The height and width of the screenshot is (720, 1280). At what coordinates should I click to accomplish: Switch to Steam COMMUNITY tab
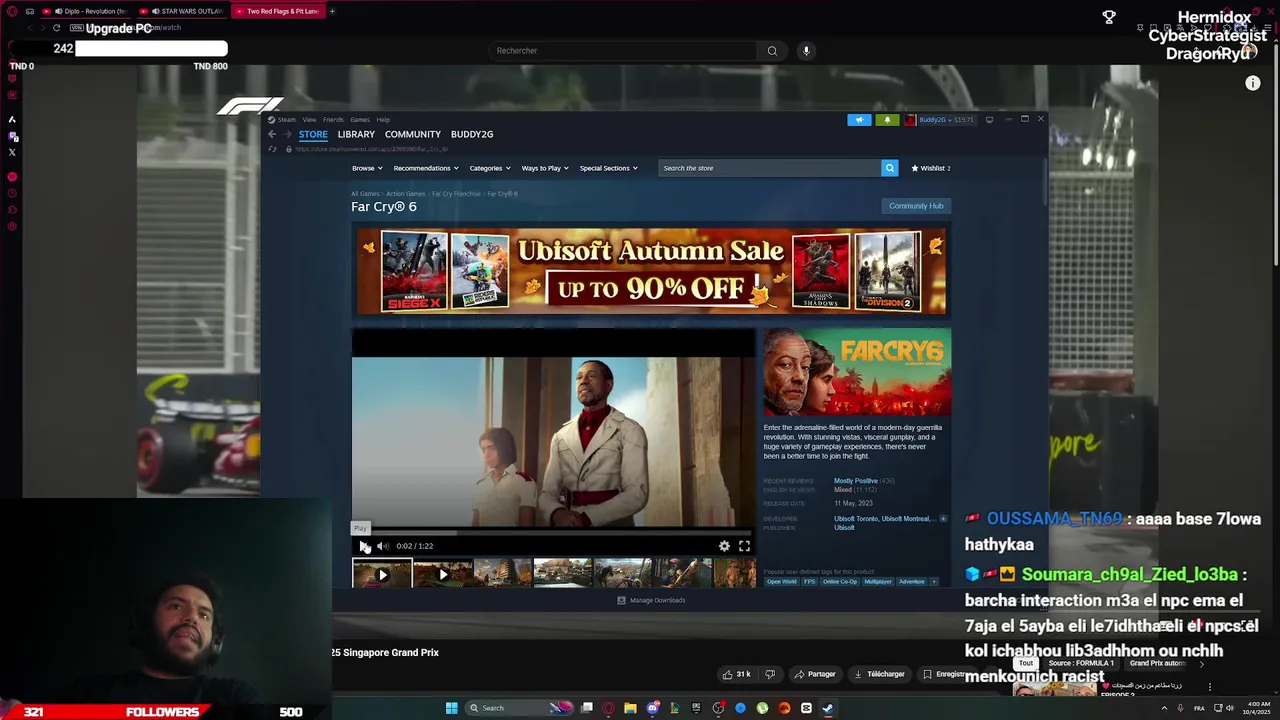click(x=412, y=134)
